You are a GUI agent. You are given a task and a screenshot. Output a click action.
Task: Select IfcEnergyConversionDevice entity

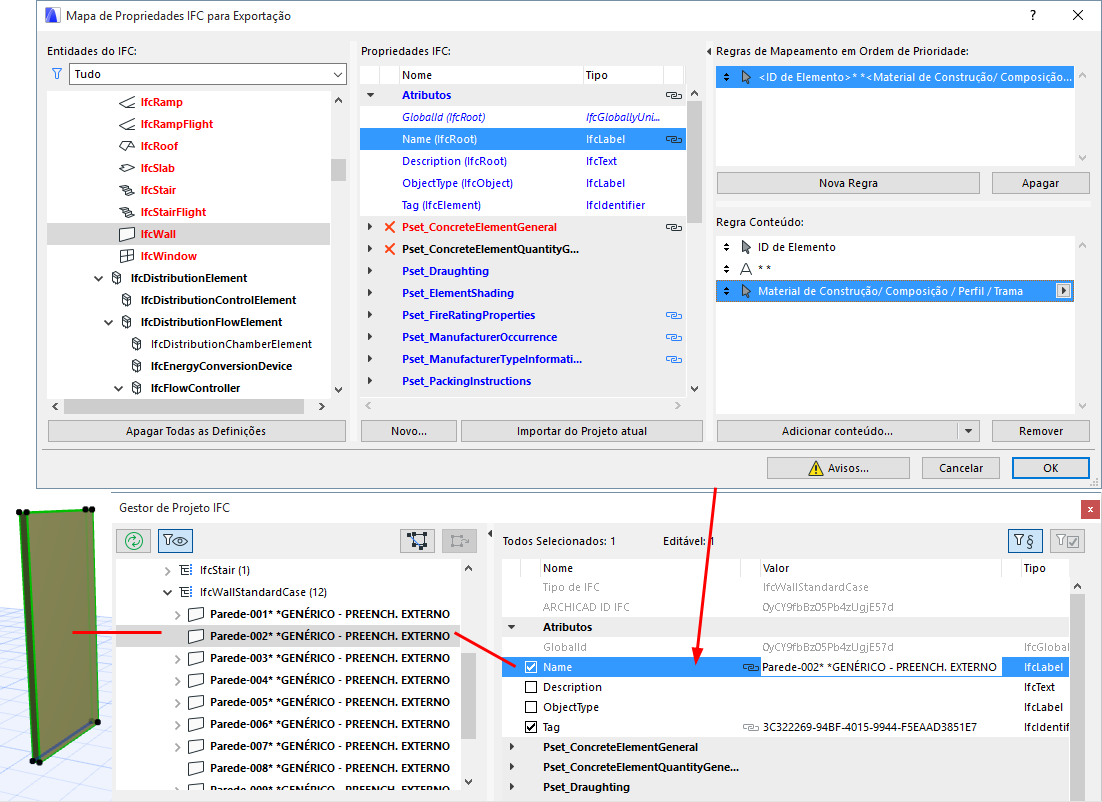(x=221, y=366)
